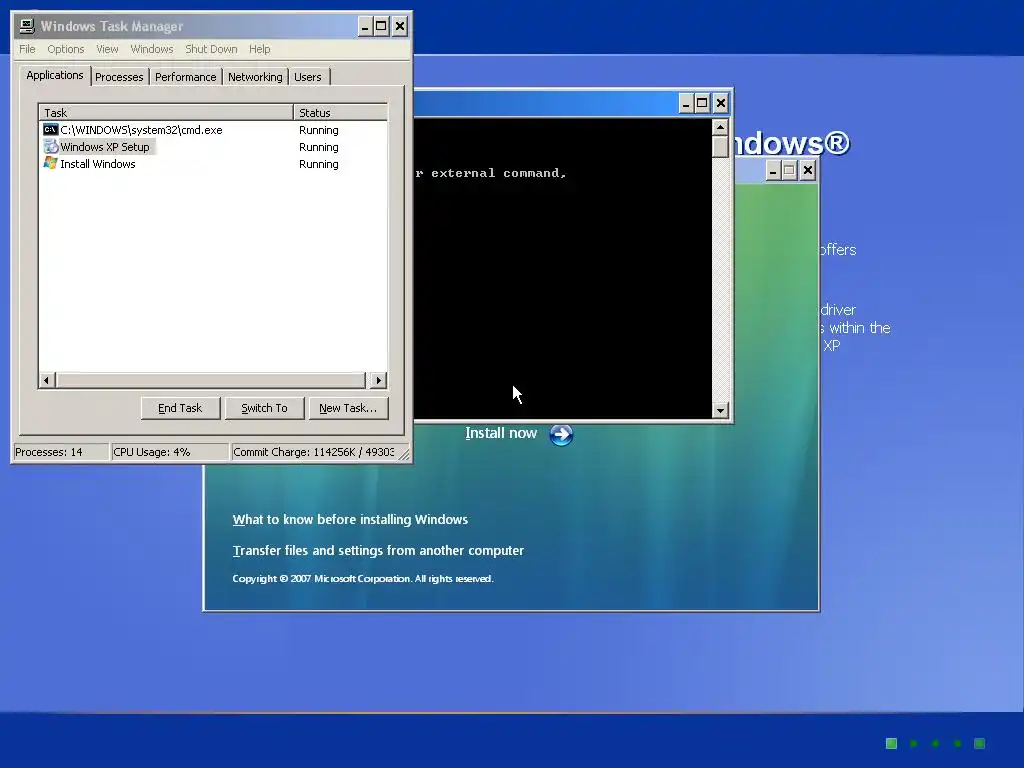Open the View menu

click(107, 49)
